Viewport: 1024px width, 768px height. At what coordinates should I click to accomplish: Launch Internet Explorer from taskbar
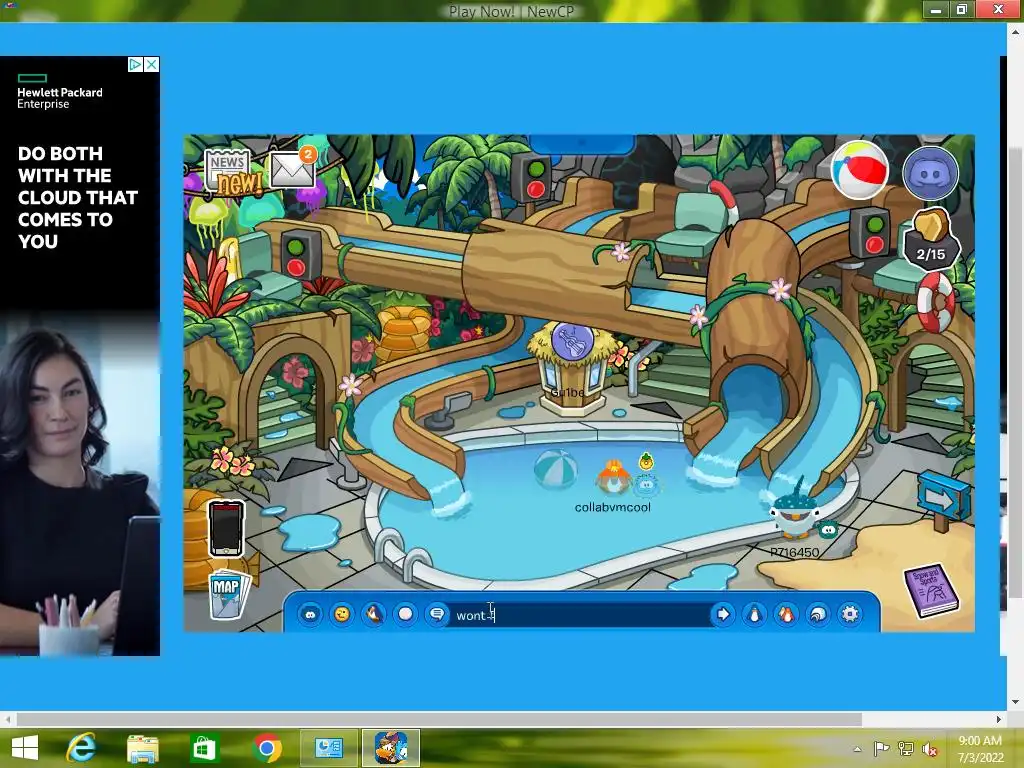81,748
